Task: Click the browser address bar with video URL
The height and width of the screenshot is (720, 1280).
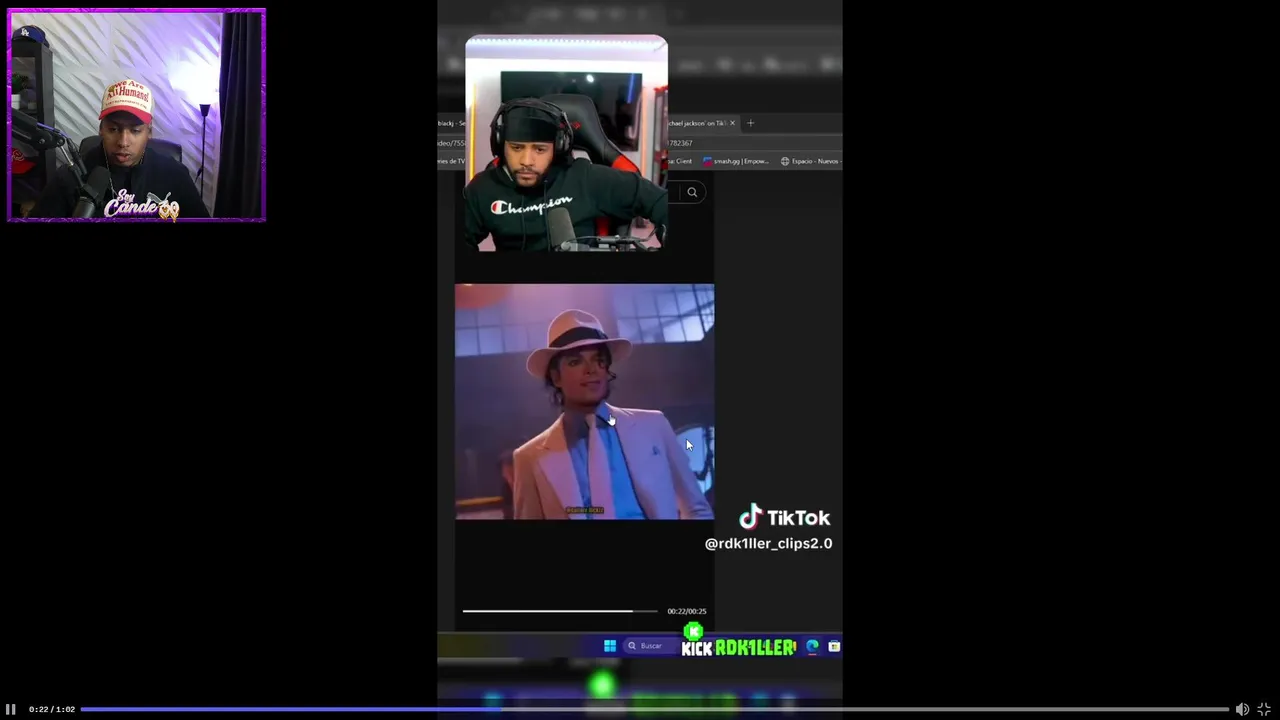Action: click(640, 143)
